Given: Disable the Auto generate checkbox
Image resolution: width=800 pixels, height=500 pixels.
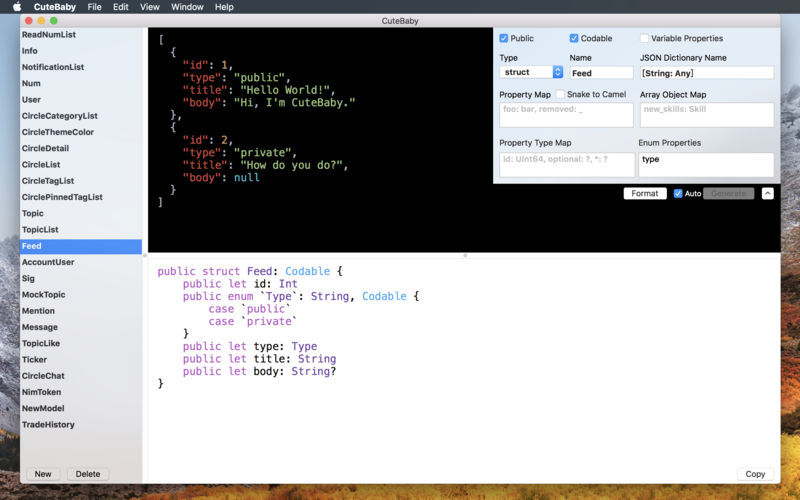Looking at the screenshot, I should (678, 193).
